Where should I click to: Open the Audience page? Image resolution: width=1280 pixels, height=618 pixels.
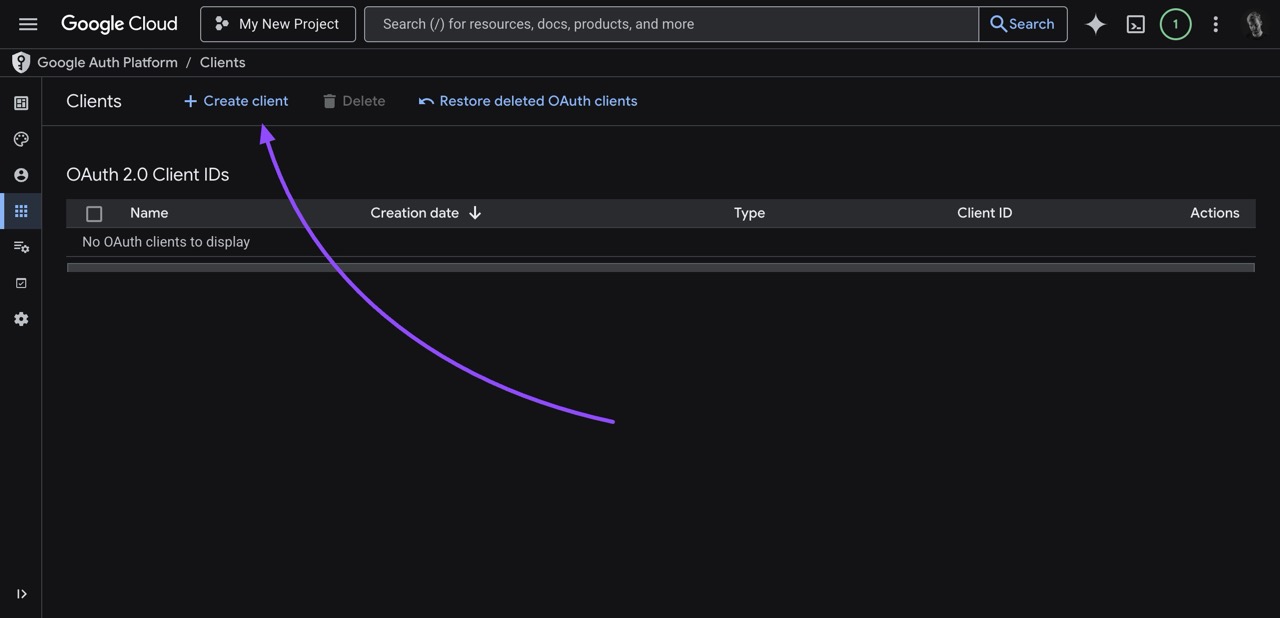tap(20, 174)
